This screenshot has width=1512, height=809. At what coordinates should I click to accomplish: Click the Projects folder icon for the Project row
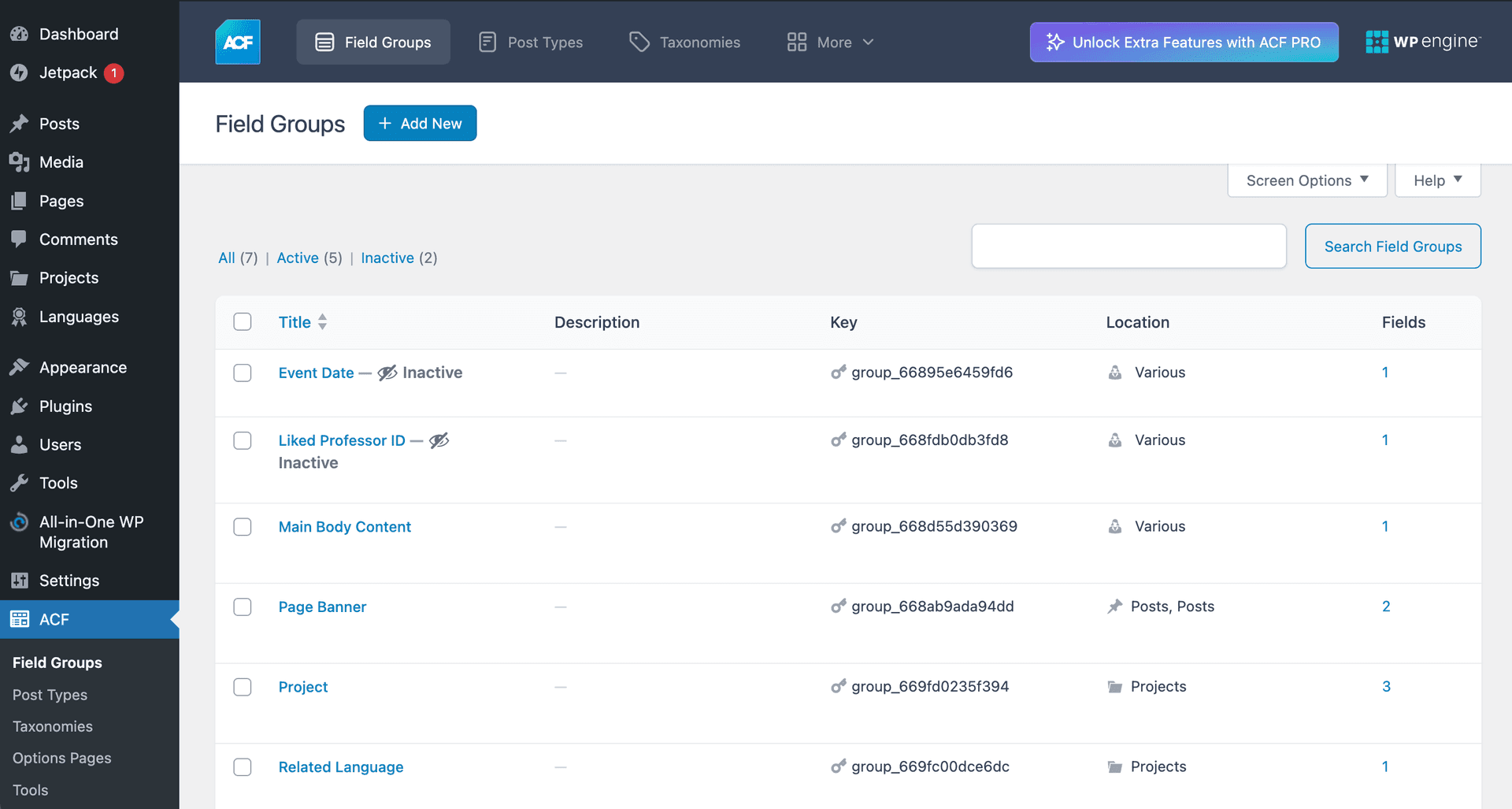pyautogui.click(x=1114, y=687)
